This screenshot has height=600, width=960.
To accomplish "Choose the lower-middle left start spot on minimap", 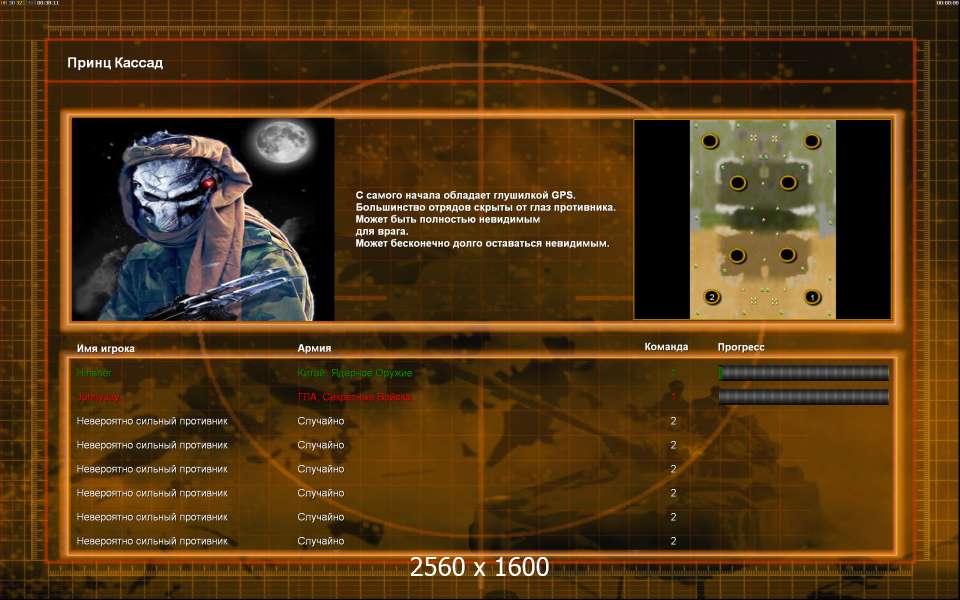I will click(737, 255).
